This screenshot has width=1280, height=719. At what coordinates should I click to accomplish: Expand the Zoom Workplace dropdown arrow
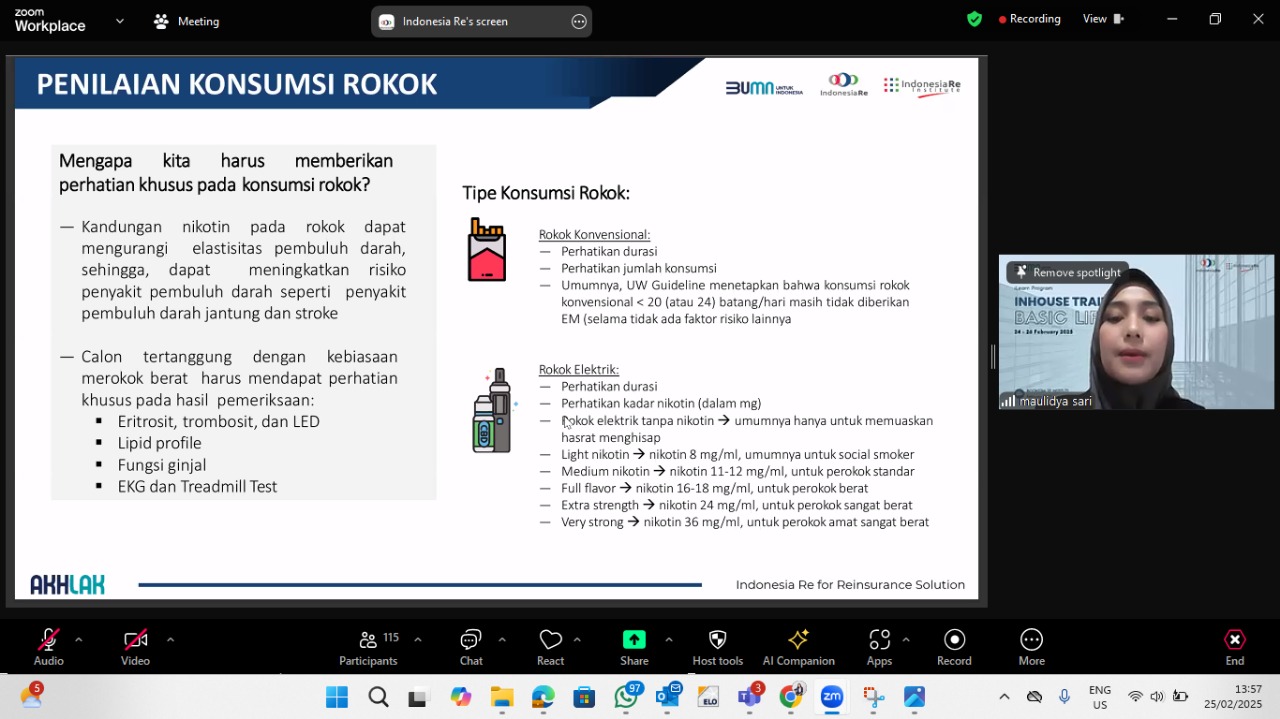(120, 20)
